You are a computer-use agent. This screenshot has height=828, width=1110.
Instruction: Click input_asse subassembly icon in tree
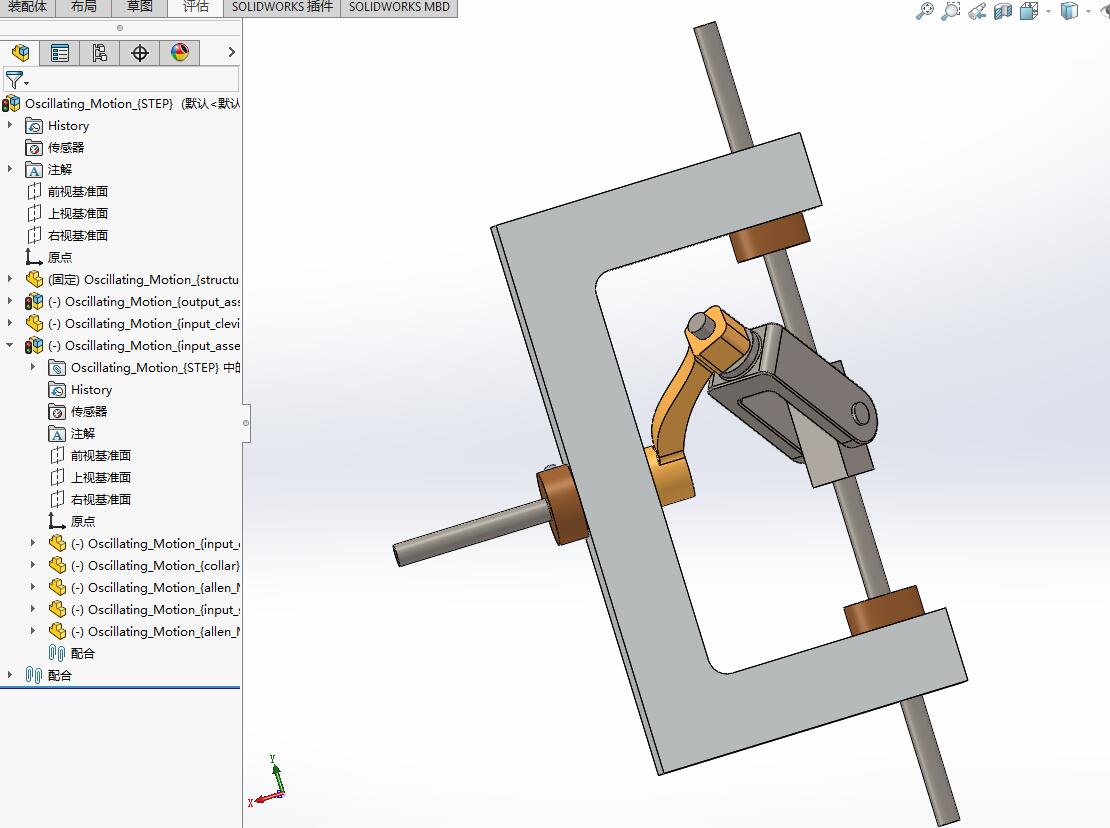(34, 345)
